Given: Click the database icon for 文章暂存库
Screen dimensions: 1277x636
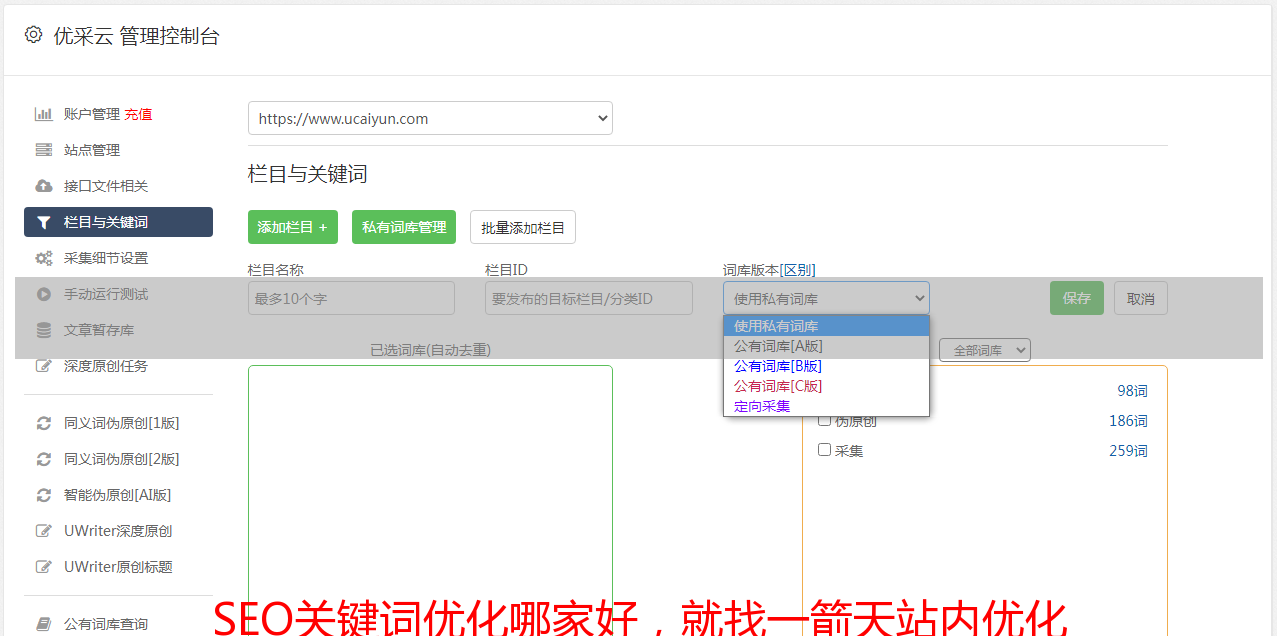Looking at the screenshot, I should pos(44,330).
